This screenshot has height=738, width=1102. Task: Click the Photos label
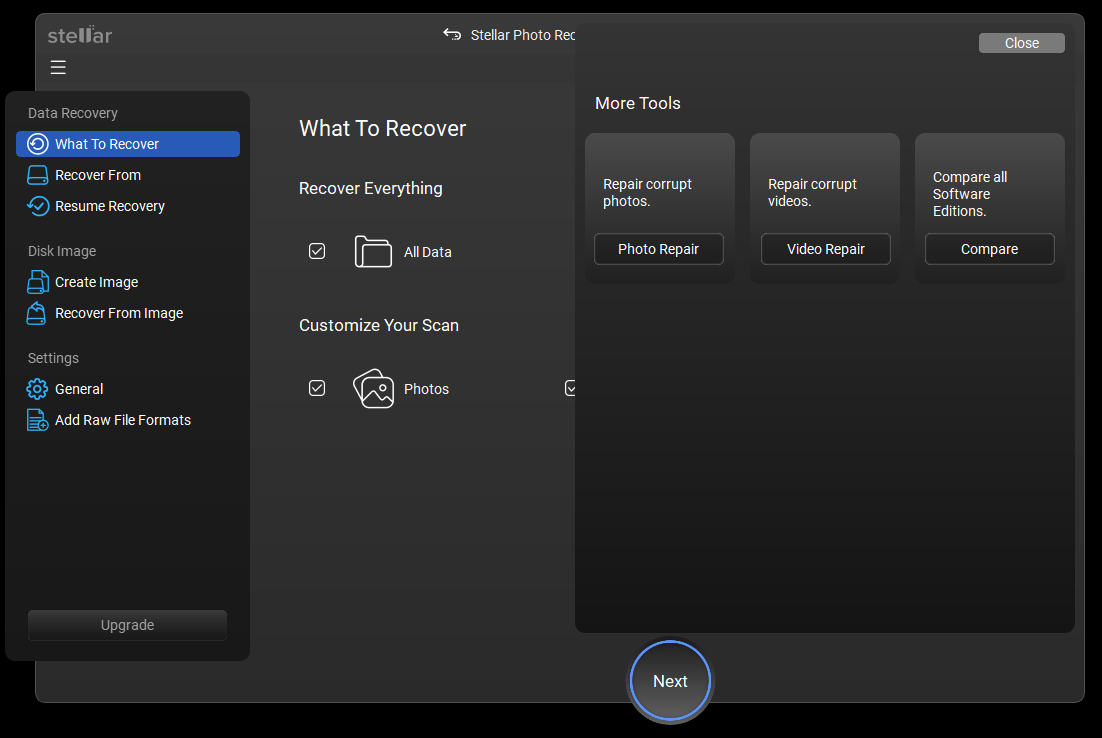[426, 389]
